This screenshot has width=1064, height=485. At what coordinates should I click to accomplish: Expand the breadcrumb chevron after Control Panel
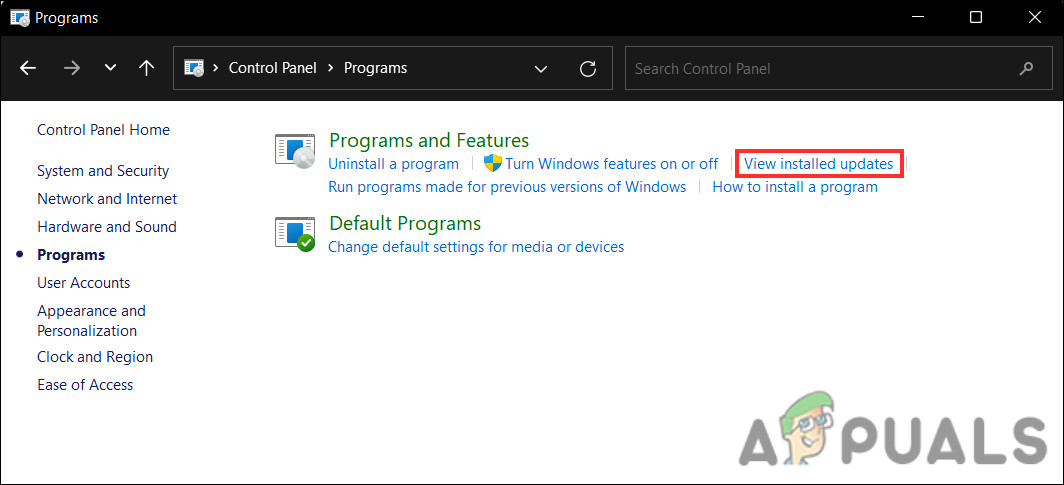click(x=330, y=68)
